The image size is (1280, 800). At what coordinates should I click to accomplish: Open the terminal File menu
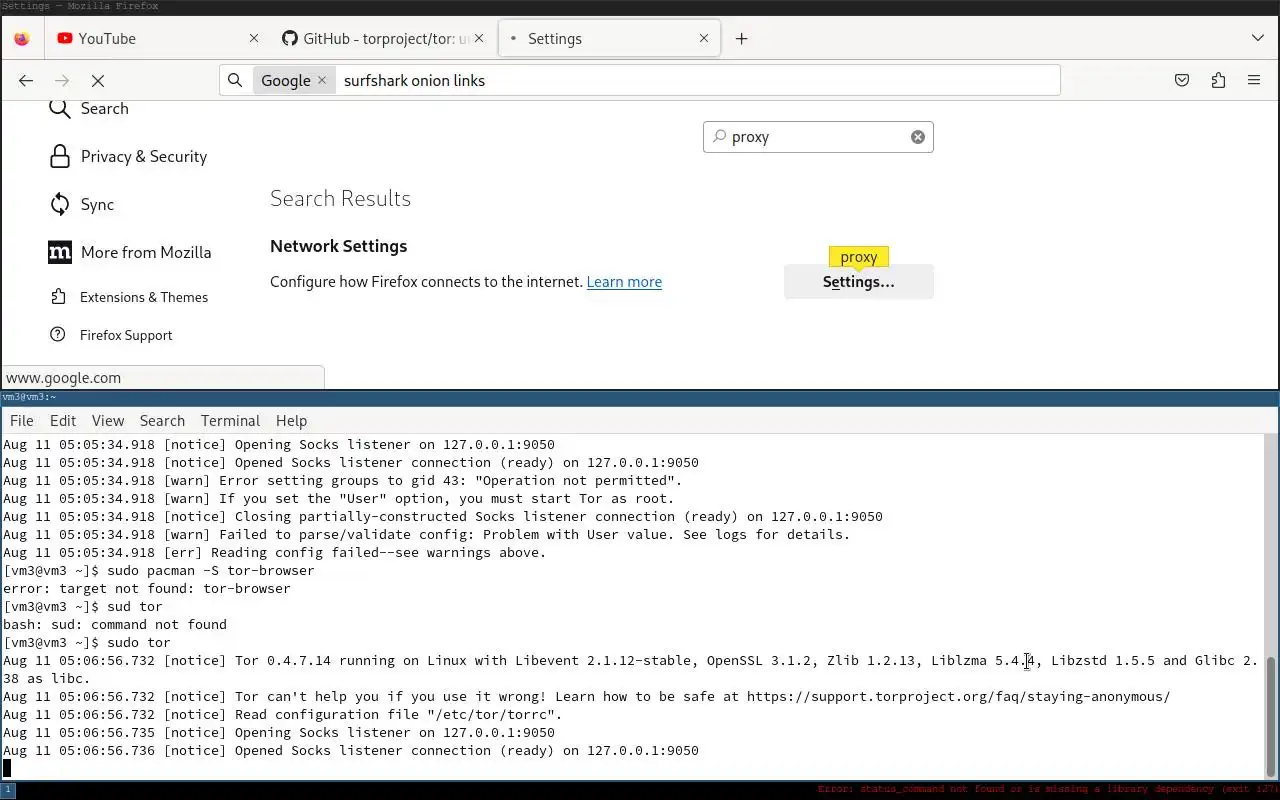tap(22, 421)
